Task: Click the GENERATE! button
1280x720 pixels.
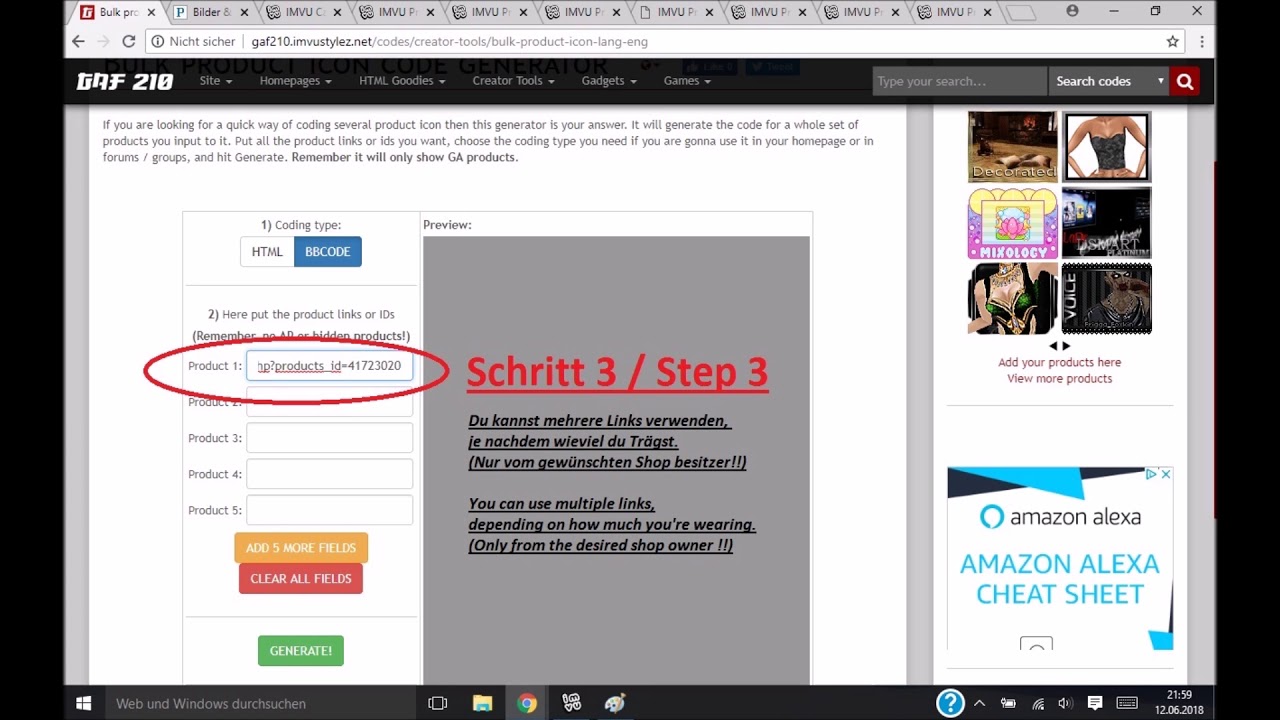Action: 300,650
